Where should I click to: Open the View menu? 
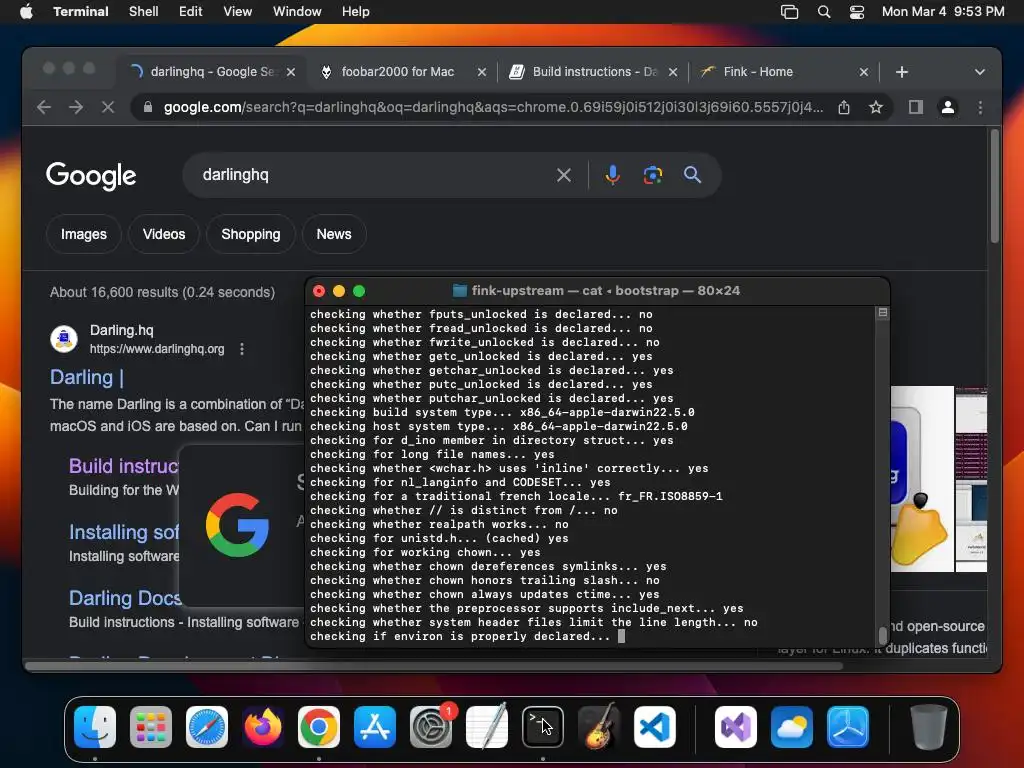pyautogui.click(x=238, y=12)
